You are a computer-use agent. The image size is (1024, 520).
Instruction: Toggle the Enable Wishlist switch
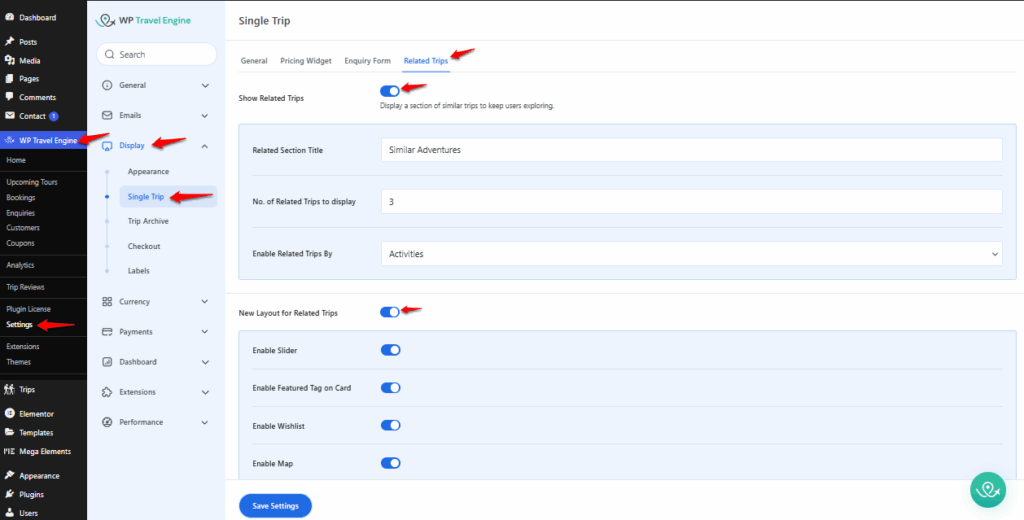click(390, 425)
